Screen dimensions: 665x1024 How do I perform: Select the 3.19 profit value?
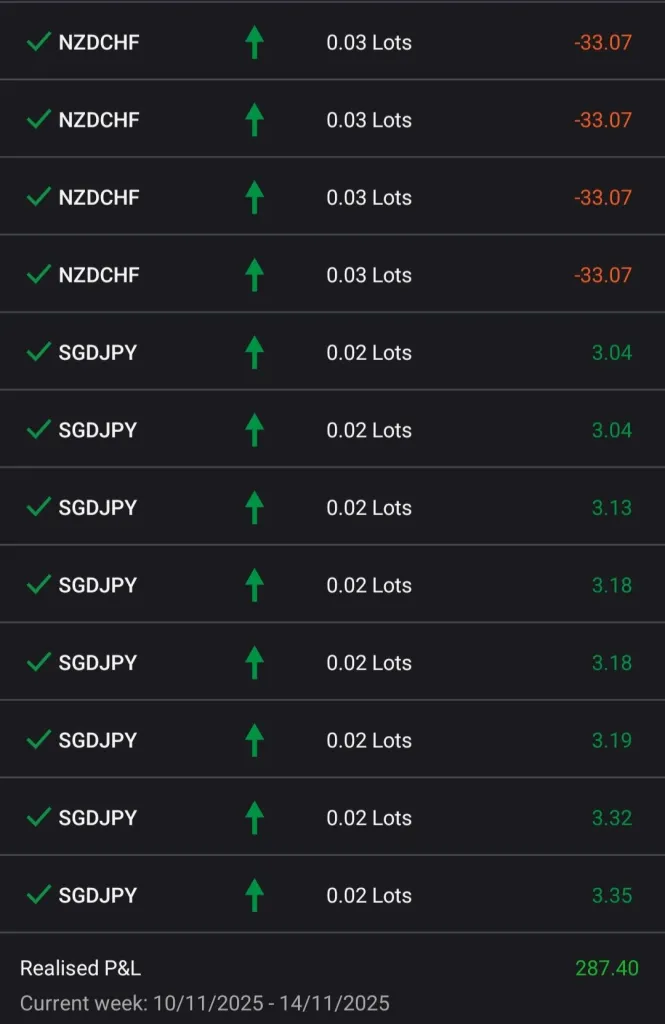click(x=611, y=740)
